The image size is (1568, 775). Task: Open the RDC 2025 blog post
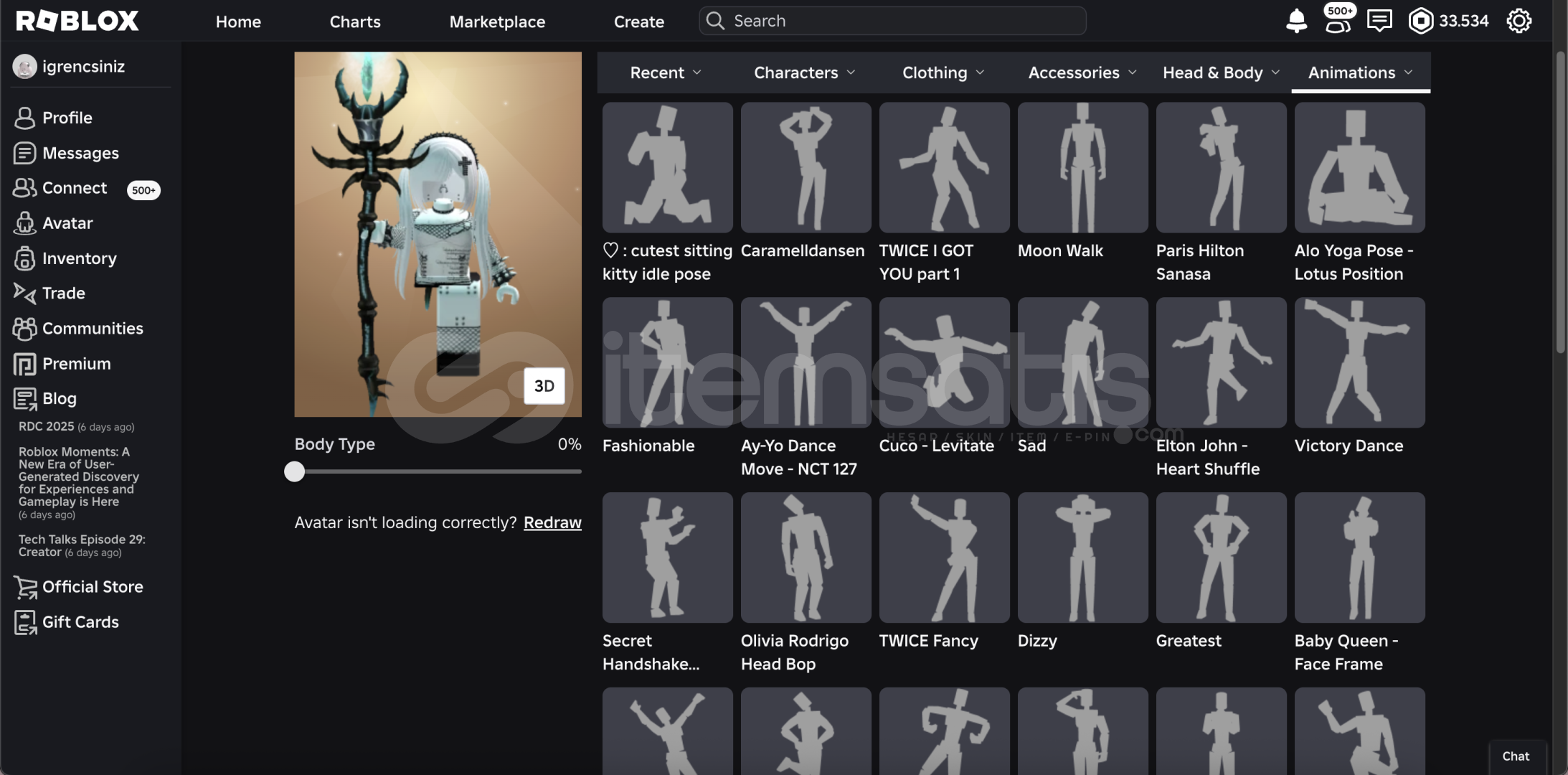pos(76,426)
